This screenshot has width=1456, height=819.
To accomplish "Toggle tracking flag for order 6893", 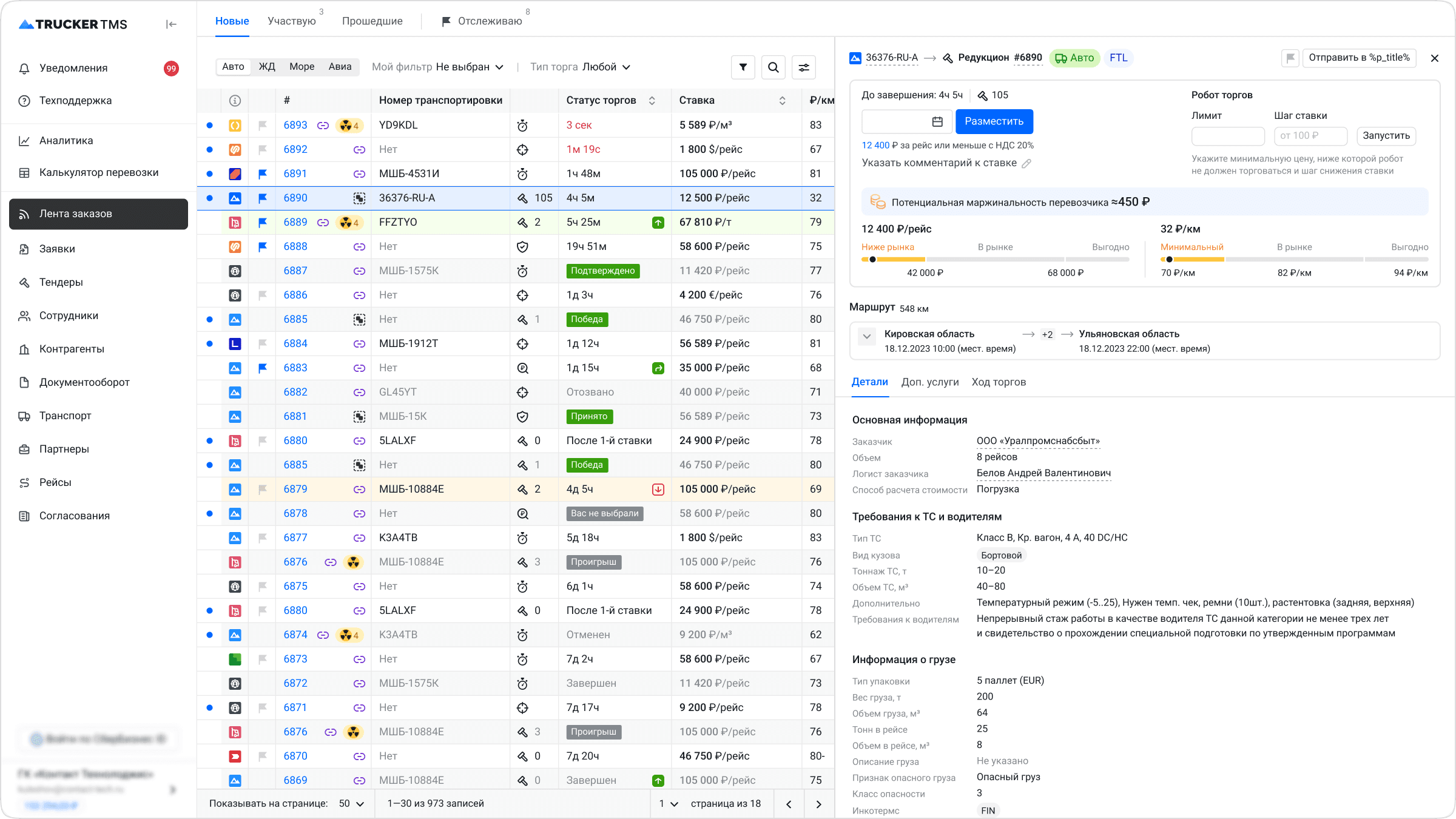I will [x=263, y=126].
